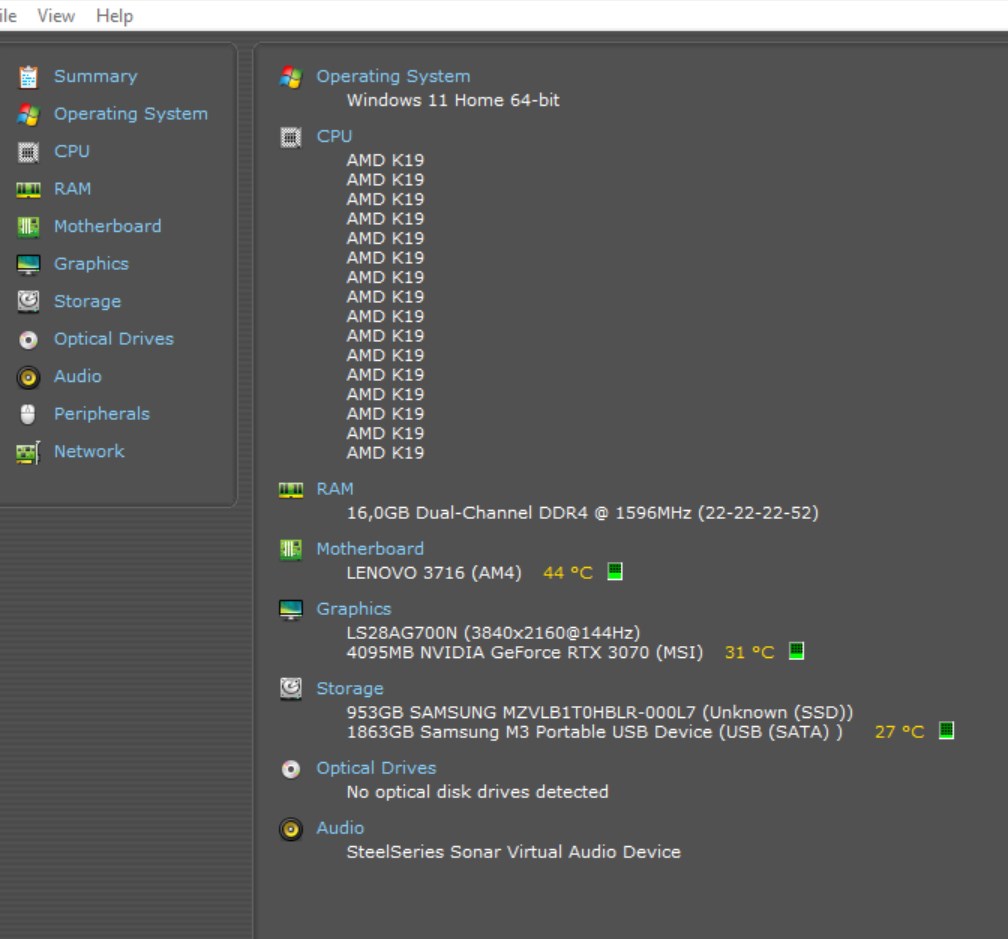
Task: Open the Help menu
Action: [x=114, y=15]
